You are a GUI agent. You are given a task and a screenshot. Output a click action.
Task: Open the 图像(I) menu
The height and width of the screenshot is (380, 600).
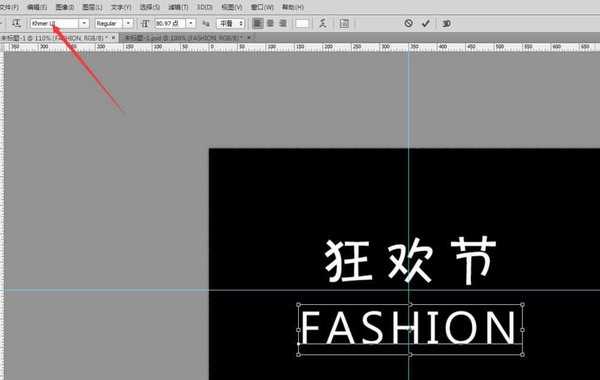tap(65, 7)
